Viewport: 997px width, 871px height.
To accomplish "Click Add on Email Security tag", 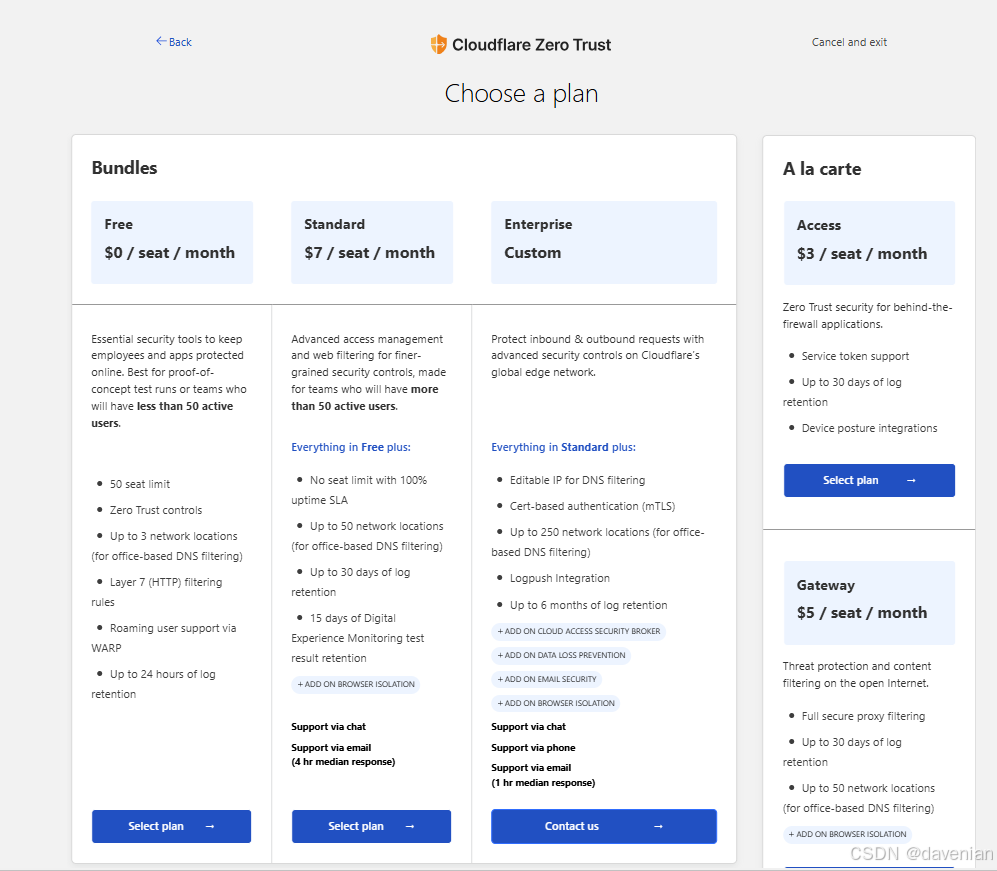I will tap(547, 679).
